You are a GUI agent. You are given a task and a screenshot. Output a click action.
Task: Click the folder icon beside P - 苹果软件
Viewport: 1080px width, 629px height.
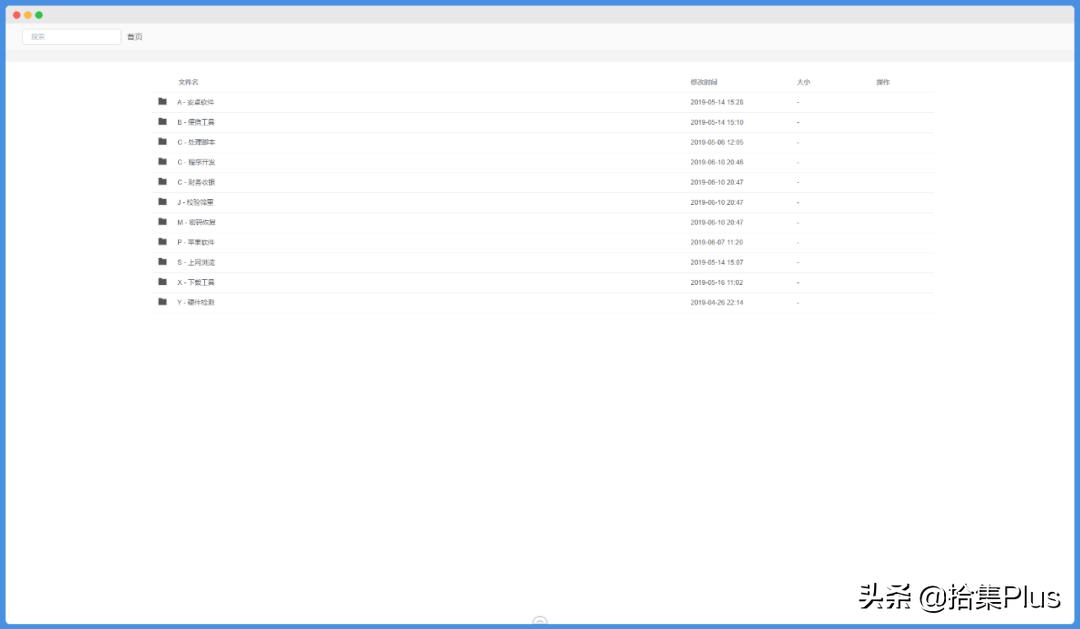163,242
